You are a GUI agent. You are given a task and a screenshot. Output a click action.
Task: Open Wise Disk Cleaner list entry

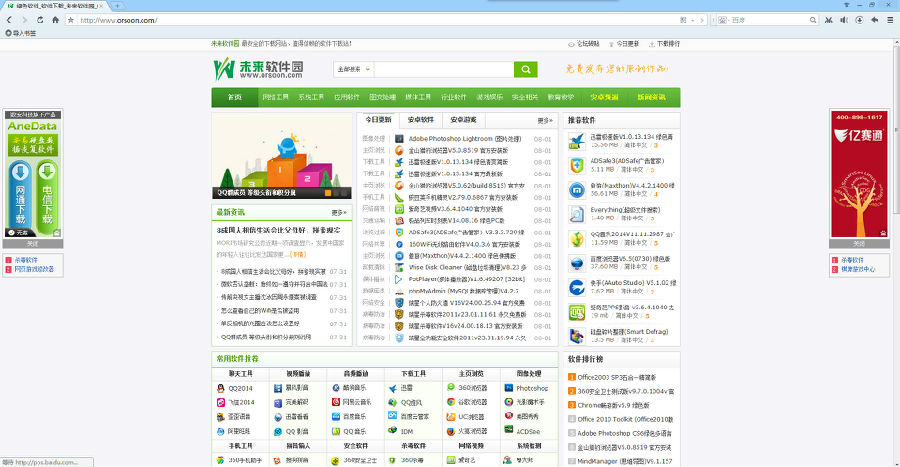(467, 267)
